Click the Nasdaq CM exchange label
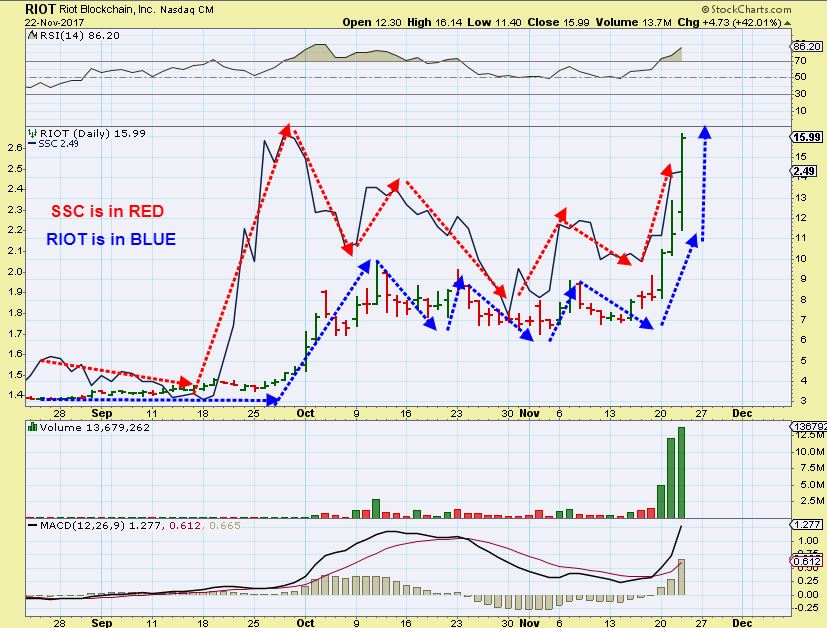 (x=187, y=9)
